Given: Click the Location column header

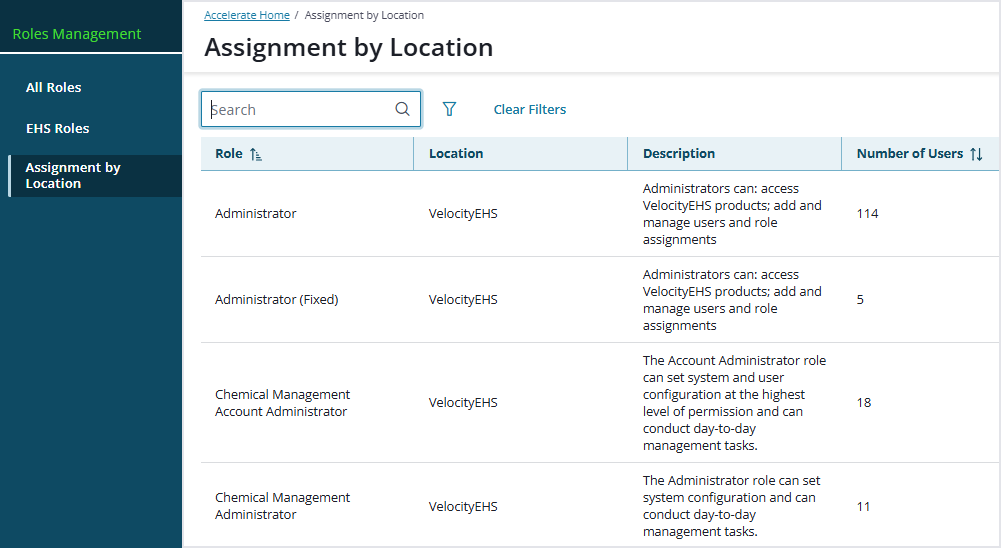Looking at the screenshot, I should coord(456,154).
